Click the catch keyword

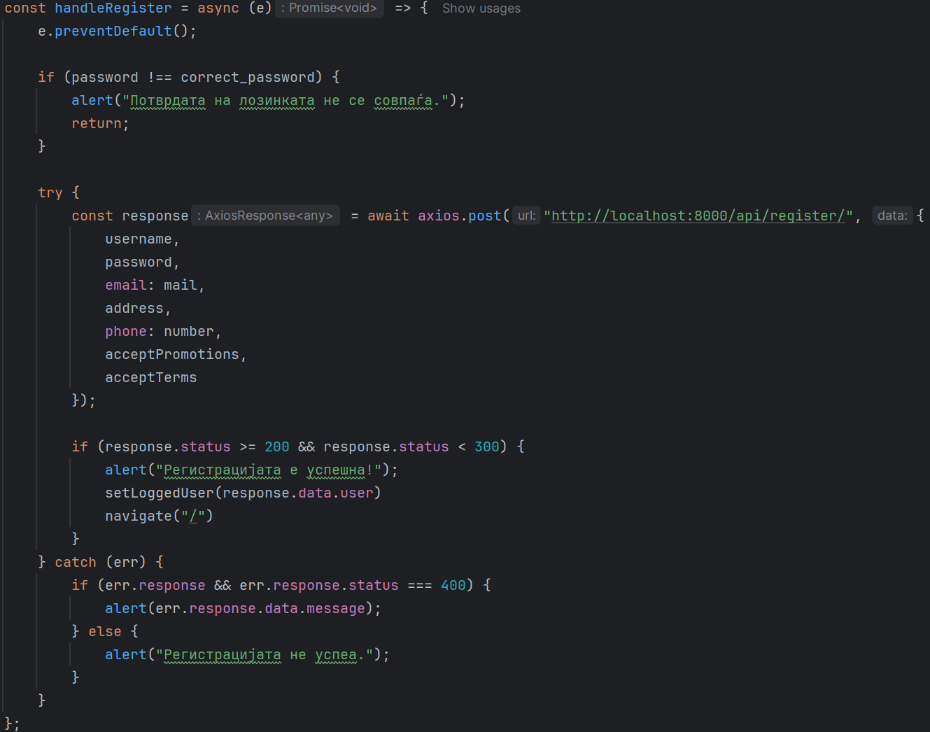(x=75, y=562)
